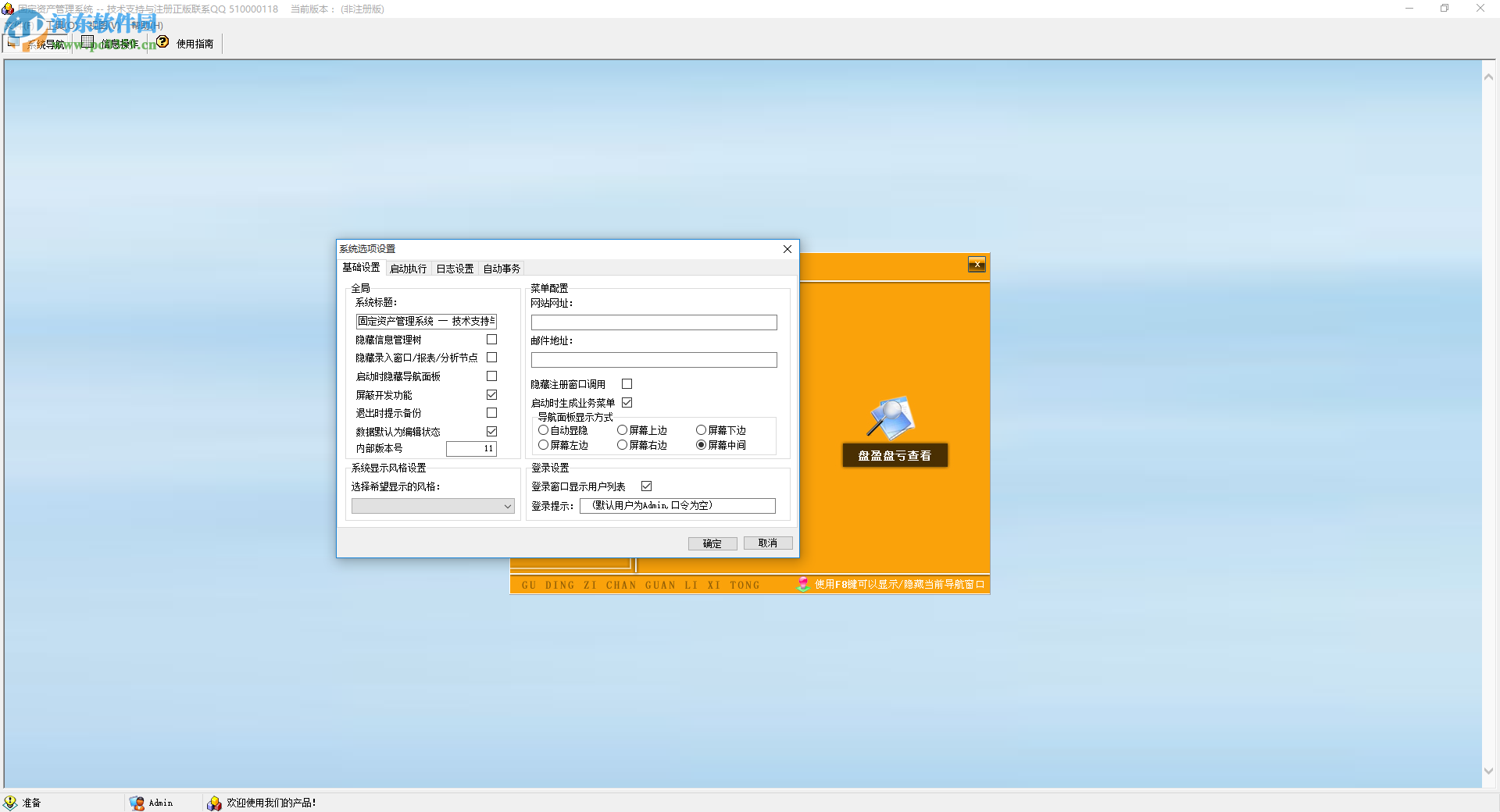Open the 工具(O) menu
Viewport: 1500px width, 812px height.
coord(62,26)
